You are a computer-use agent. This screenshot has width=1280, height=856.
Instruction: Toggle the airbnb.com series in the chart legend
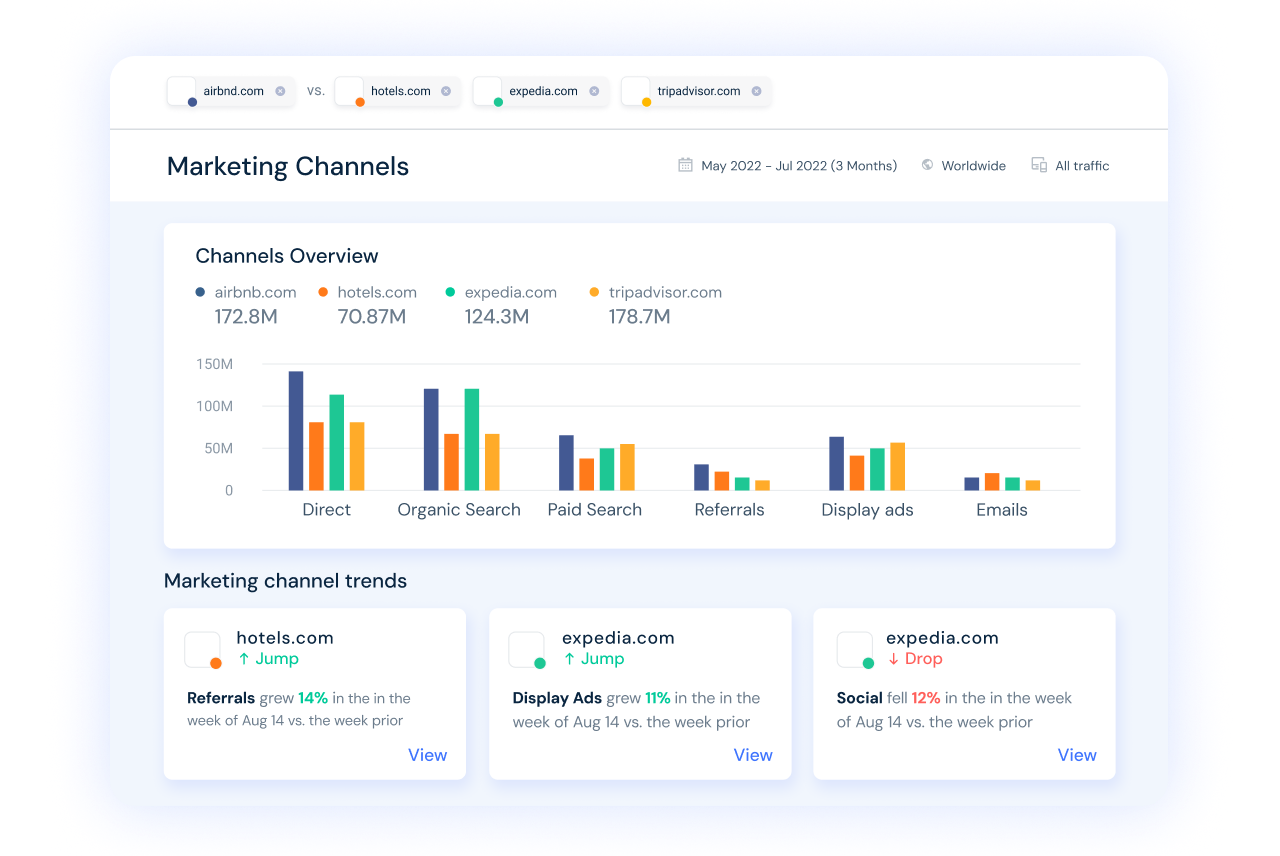[x=255, y=293]
